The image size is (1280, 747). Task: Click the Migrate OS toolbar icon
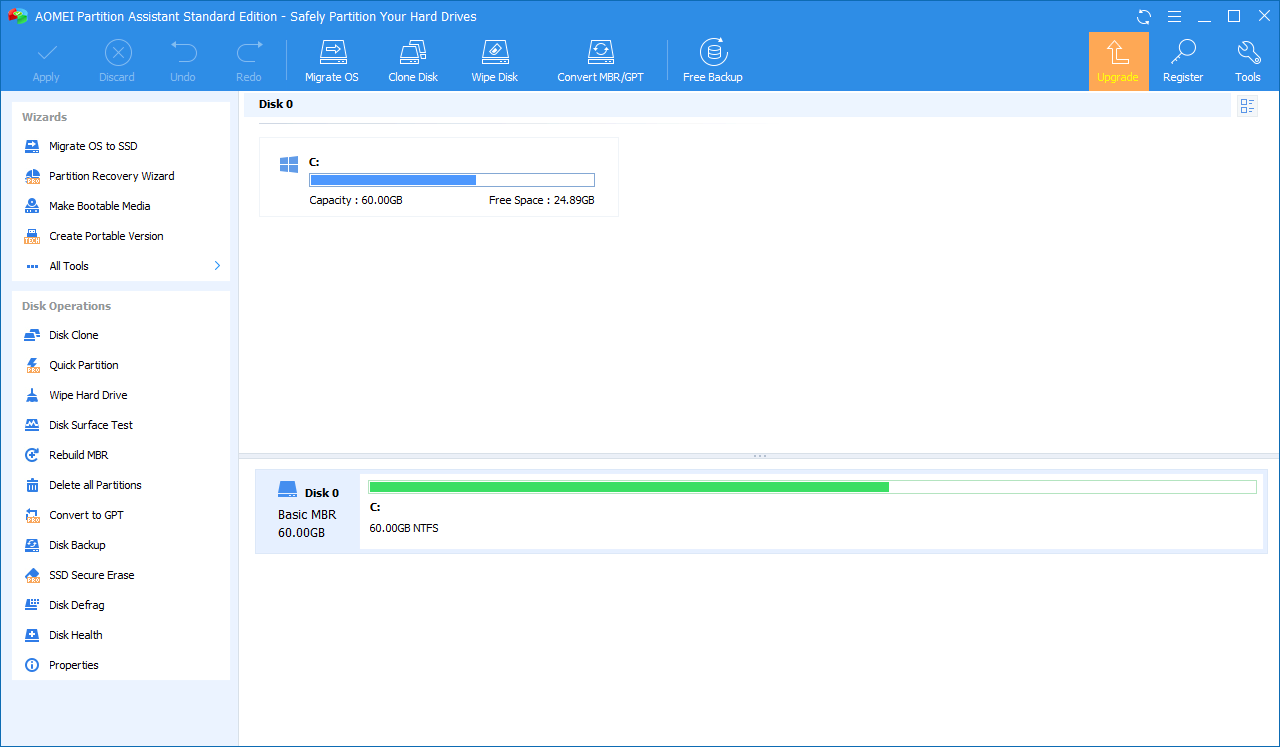[331, 61]
